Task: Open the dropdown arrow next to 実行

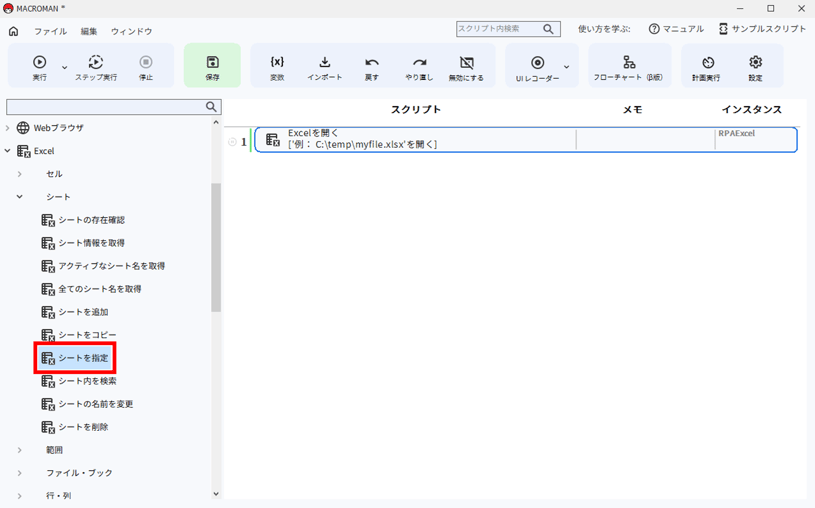Action: coord(64,67)
